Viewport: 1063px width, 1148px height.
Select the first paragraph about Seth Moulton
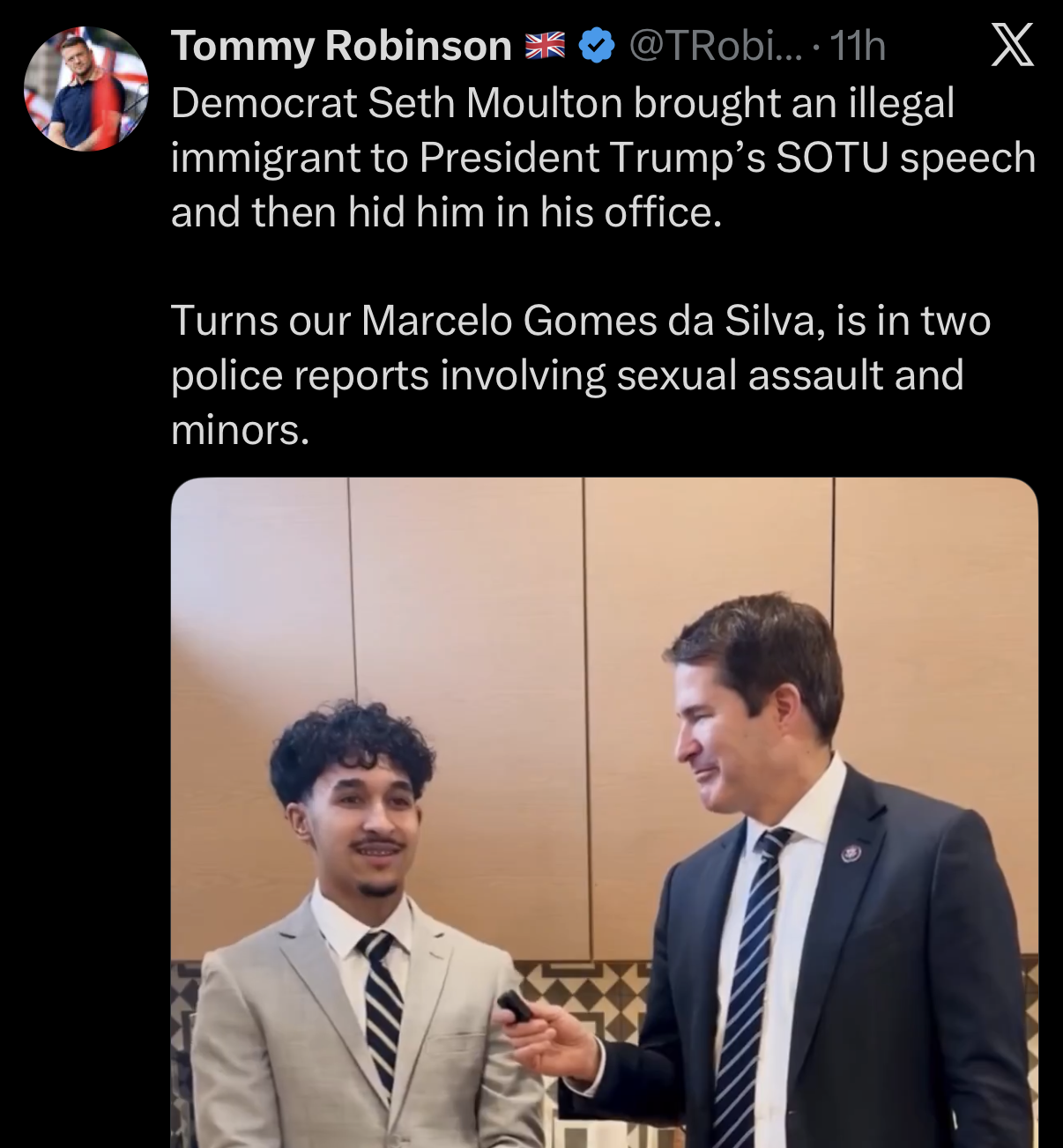click(x=603, y=158)
